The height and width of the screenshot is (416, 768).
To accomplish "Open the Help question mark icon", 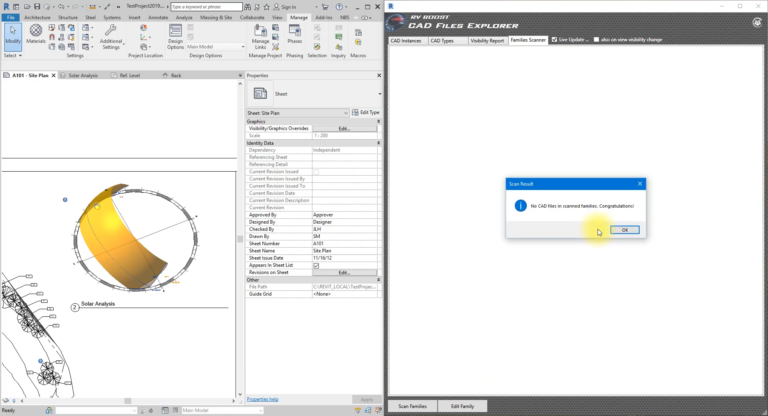I will [339, 7].
